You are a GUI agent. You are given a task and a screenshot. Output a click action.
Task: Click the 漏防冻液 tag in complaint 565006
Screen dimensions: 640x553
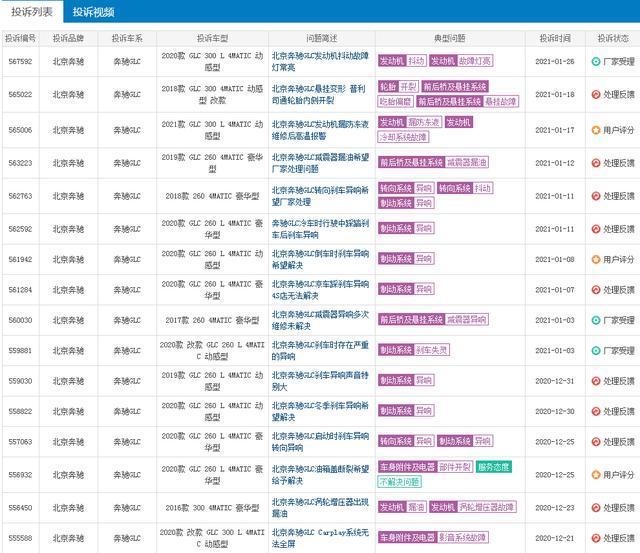[x=424, y=122]
